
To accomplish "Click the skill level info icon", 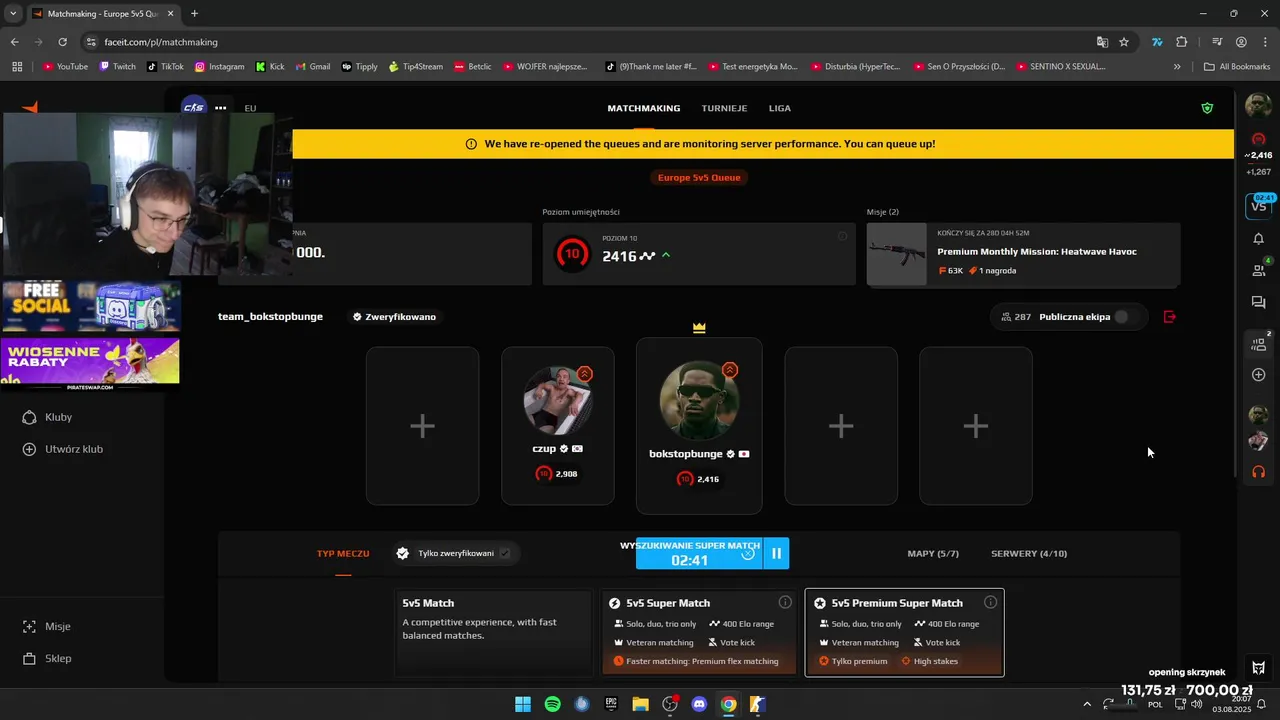I will tap(842, 236).
